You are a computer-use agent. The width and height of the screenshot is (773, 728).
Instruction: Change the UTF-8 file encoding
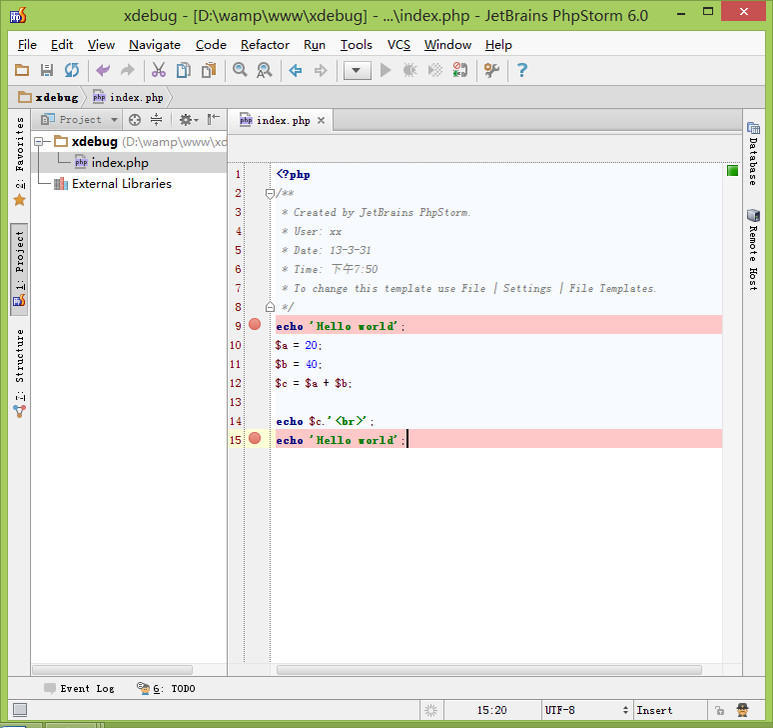586,710
